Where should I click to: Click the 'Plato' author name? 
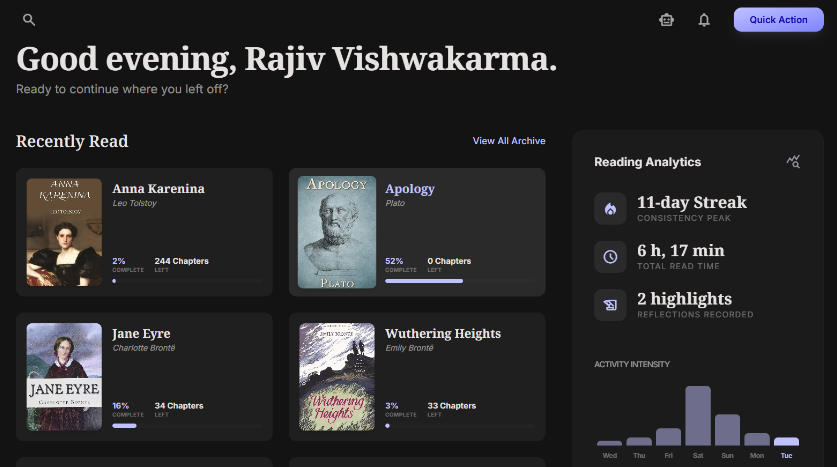tap(395, 203)
